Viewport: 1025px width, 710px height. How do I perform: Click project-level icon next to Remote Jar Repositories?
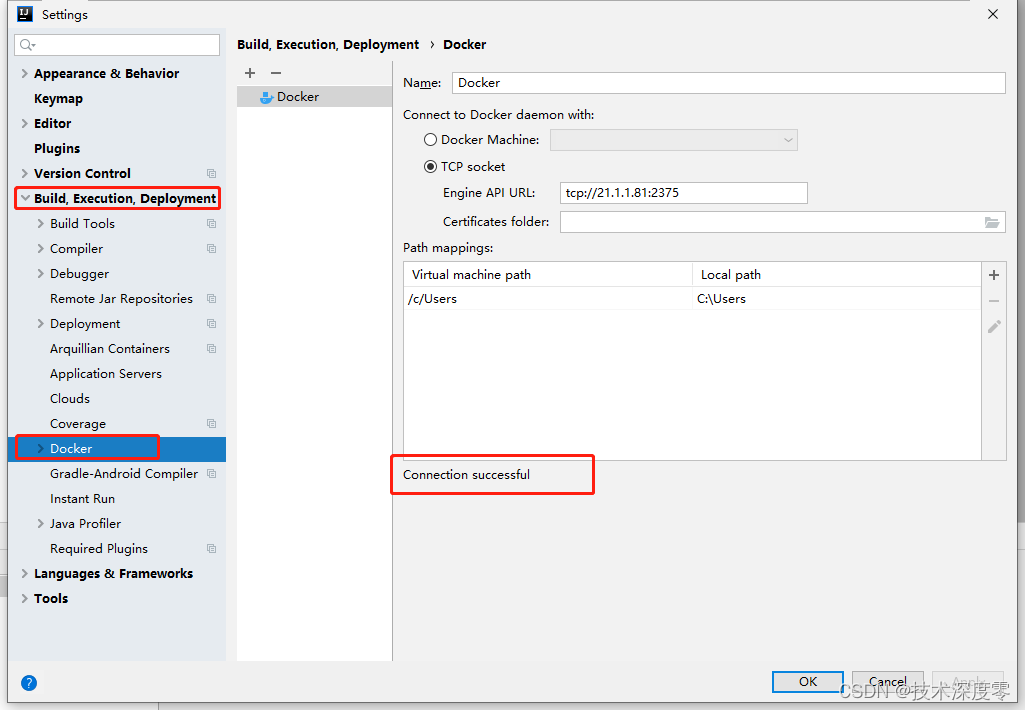[211, 299]
